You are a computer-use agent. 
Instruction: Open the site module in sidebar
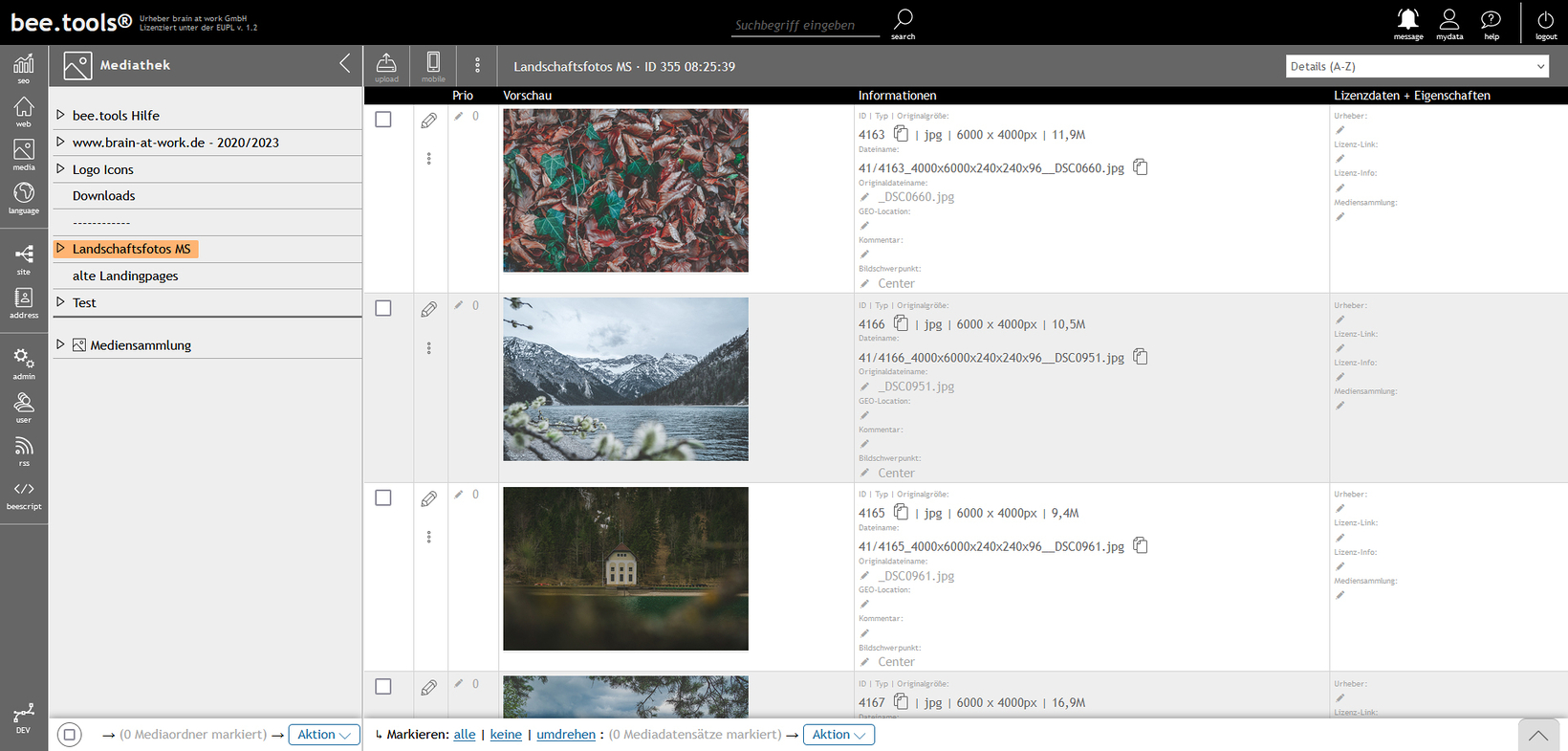click(24, 259)
